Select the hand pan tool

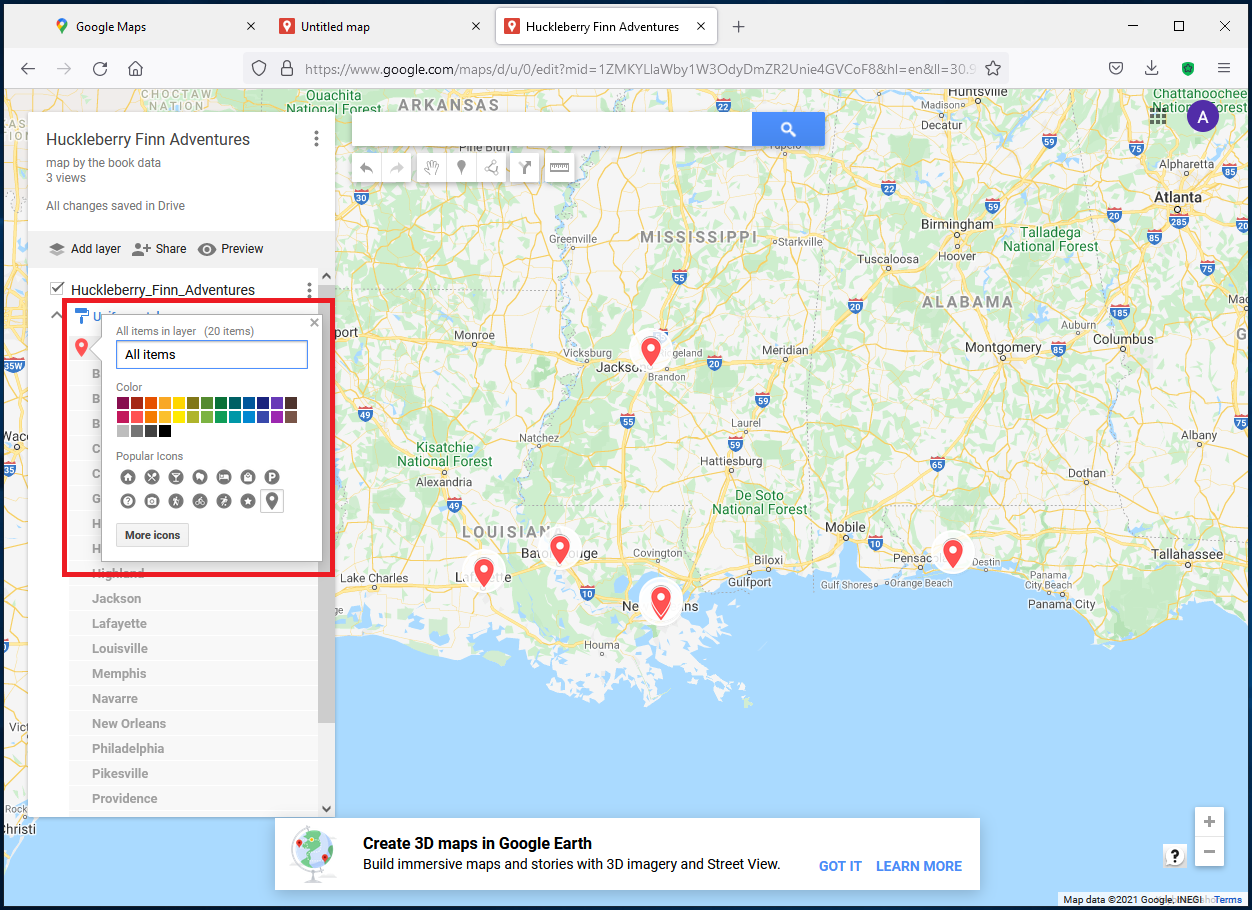[x=431, y=168]
